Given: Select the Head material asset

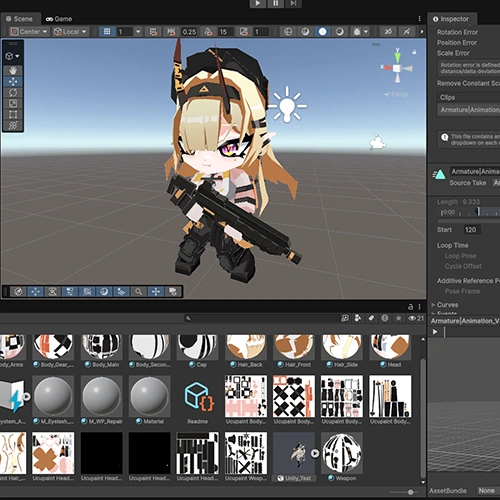Looking at the screenshot, I should point(390,351).
